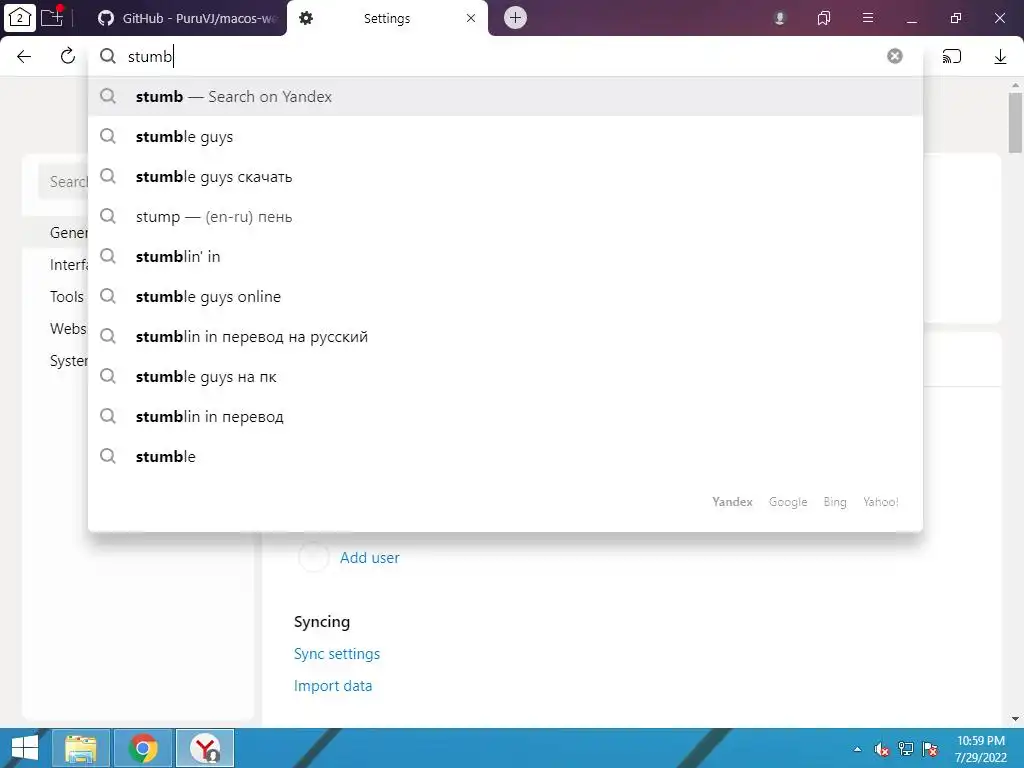
Task: Click the new tab group icon with red dot
Action: (x=52, y=17)
